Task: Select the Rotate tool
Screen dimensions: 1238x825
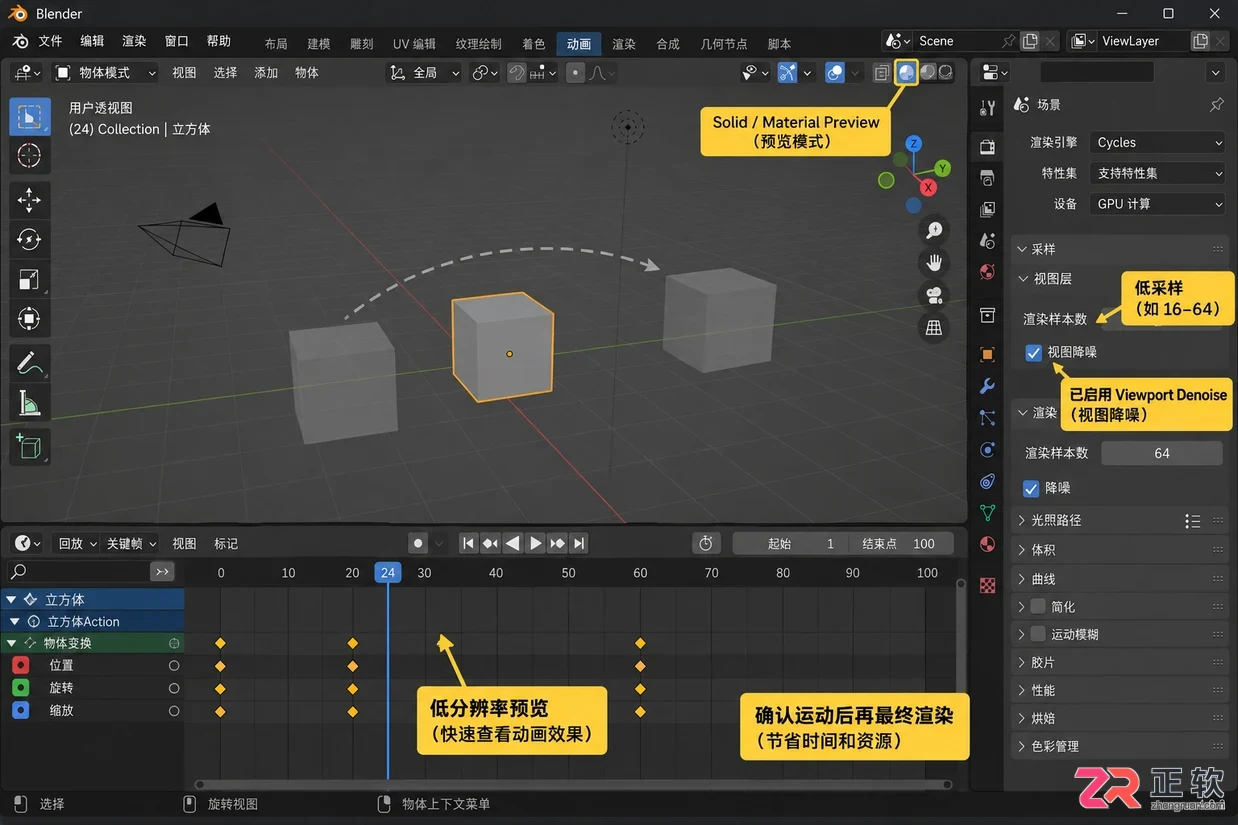Action: point(29,240)
